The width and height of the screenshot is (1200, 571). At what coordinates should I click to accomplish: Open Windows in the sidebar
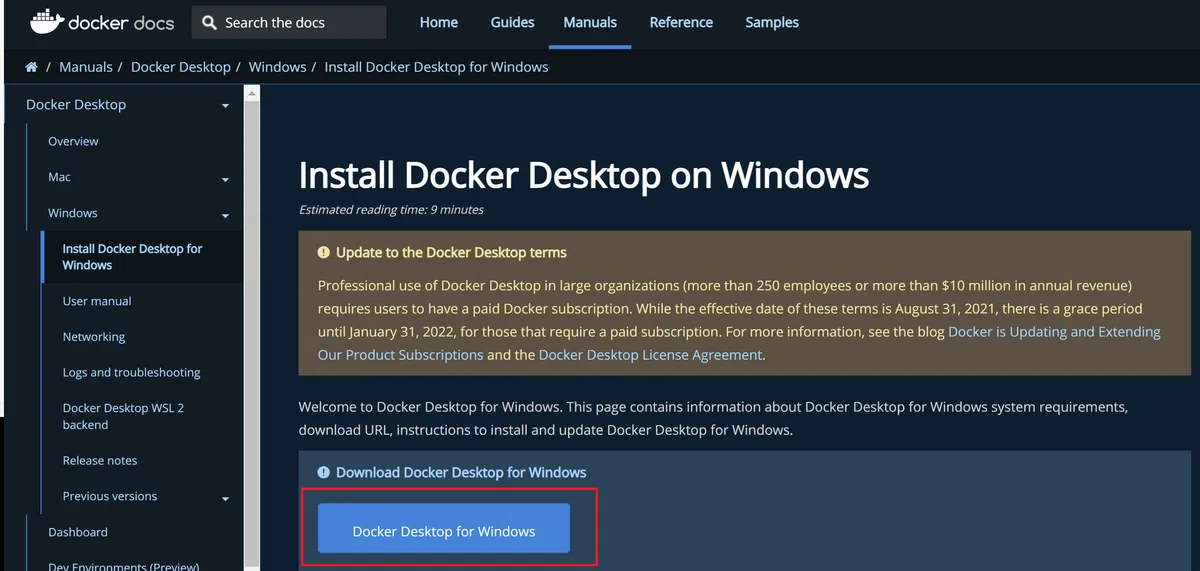73,213
